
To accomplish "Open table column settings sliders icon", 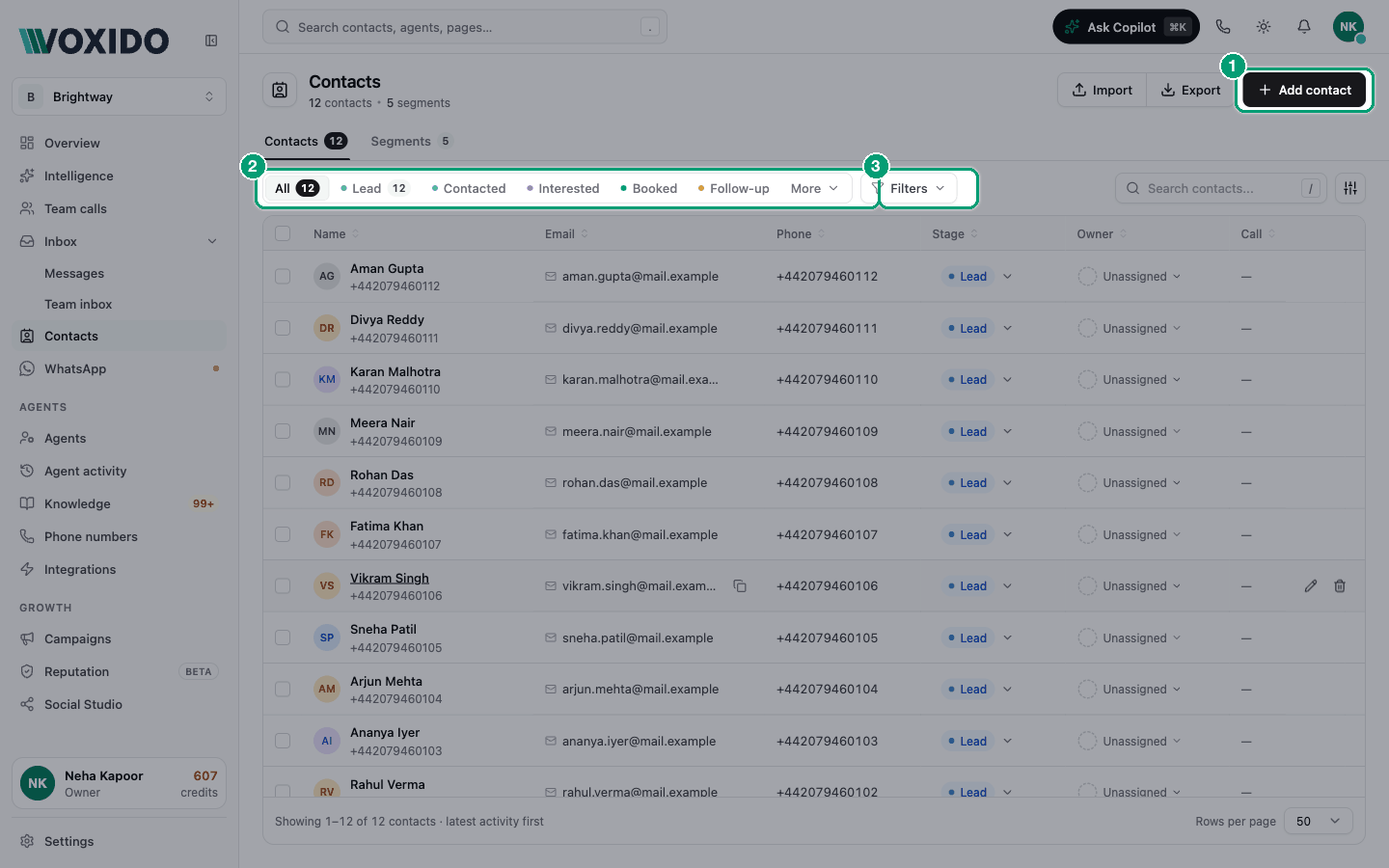I will (x=1350, y=188).
